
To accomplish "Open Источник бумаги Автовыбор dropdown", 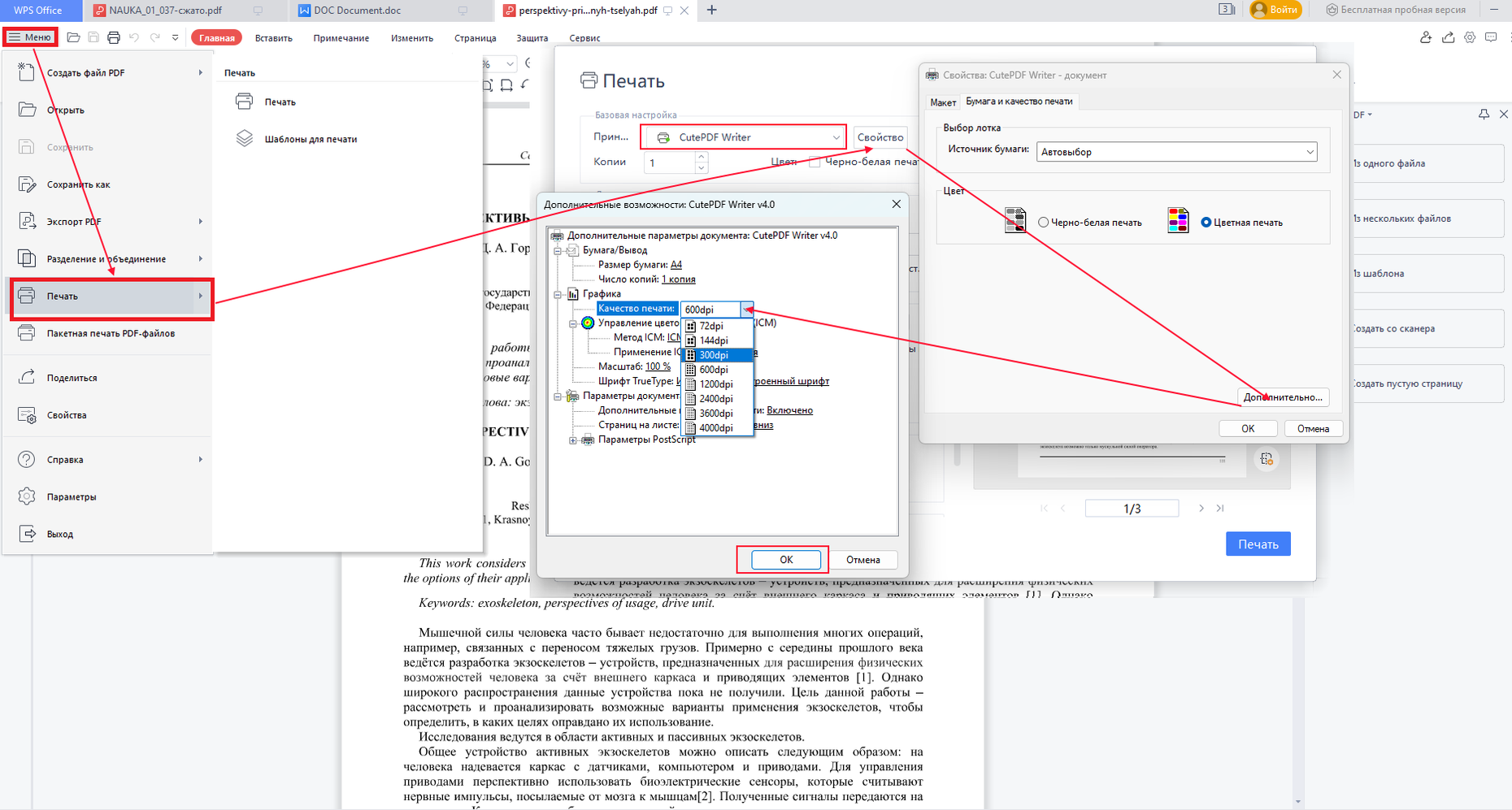I will [x=1177, y=152].
